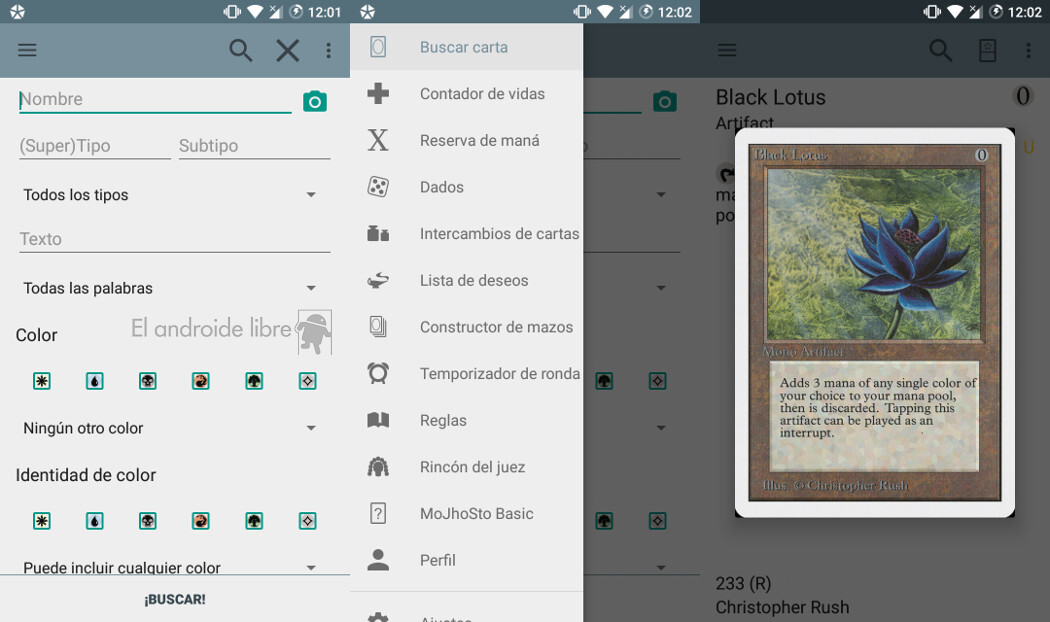The image size is (1050, 622).
Task: Toggle colorless mana in Color row
Action: [x=307, y=381]
